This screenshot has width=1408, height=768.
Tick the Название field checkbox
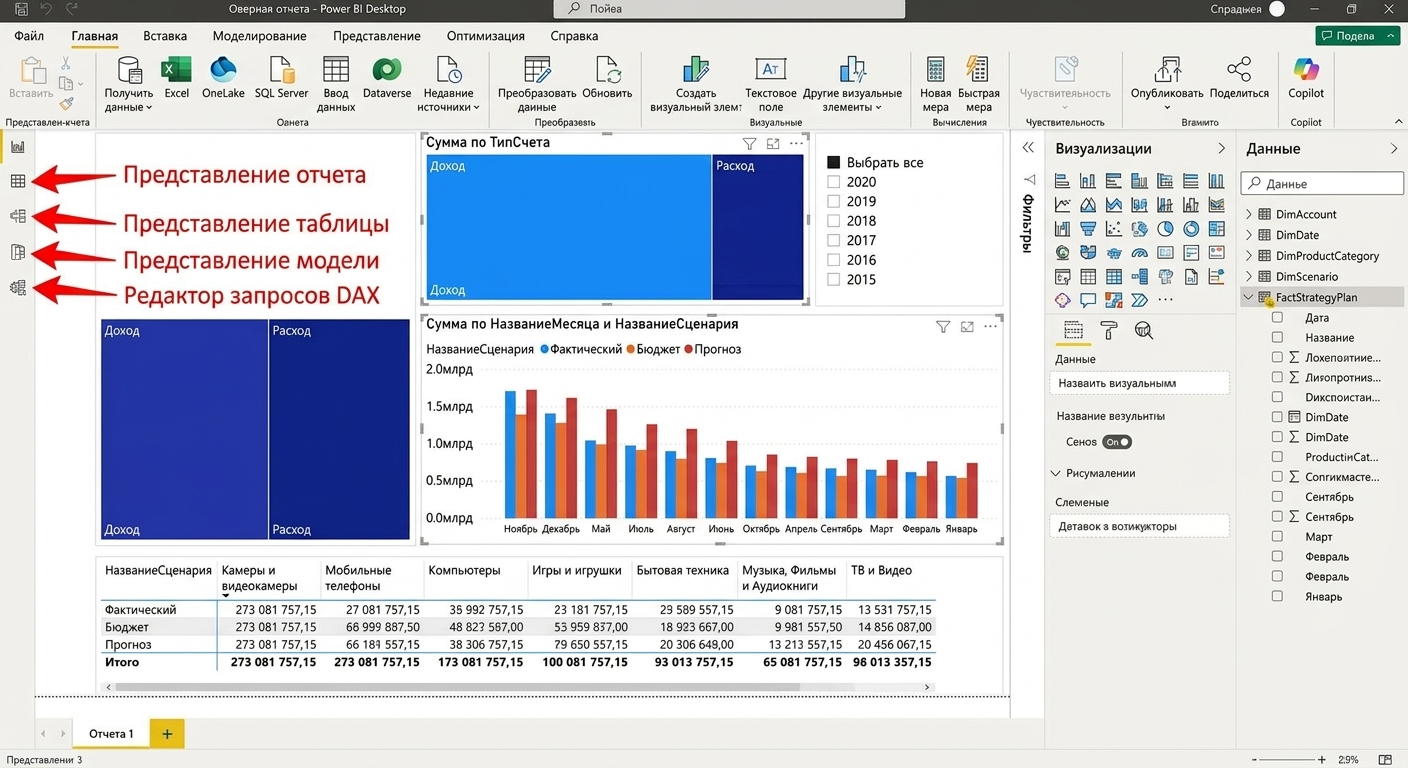(x=1277, y=337)
